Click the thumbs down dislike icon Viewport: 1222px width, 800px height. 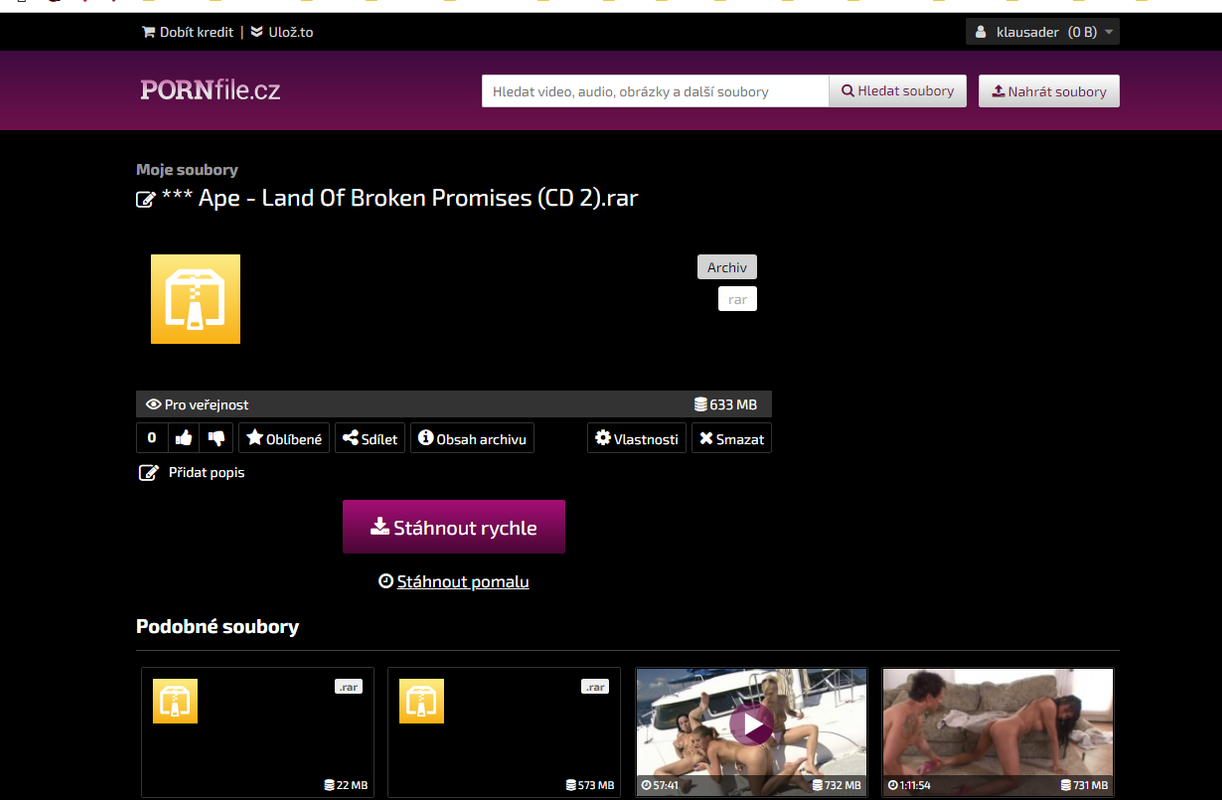(x=216, y=438)
